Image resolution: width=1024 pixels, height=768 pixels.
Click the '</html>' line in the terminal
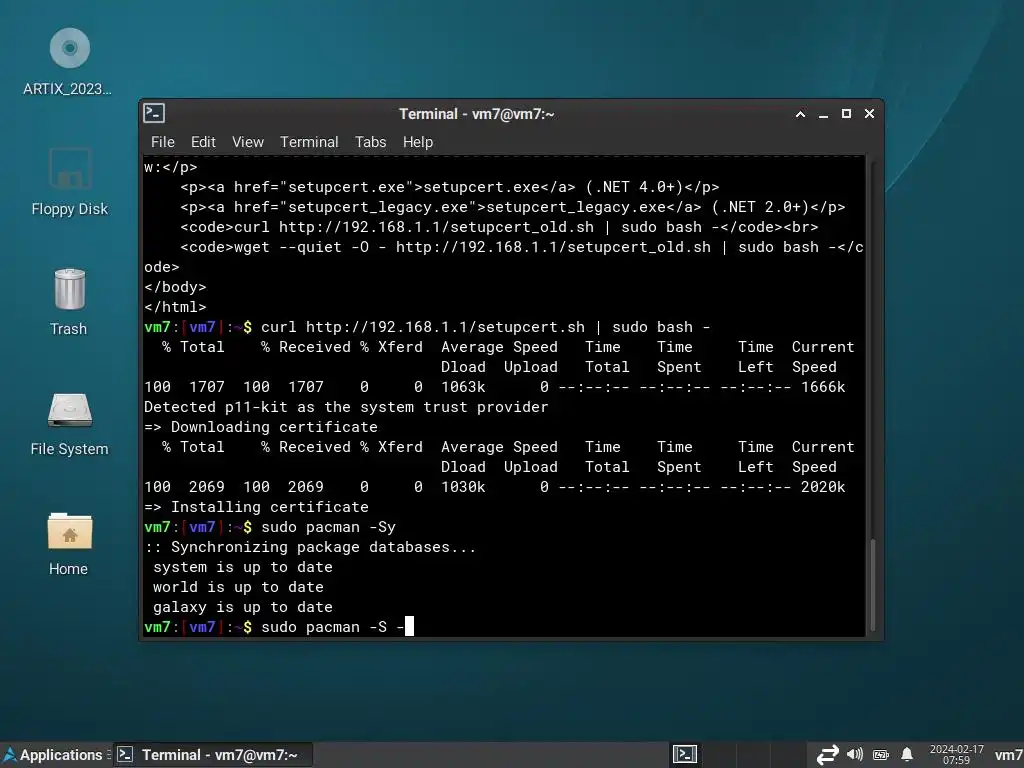pyautogui.click(x=175, y=307)
